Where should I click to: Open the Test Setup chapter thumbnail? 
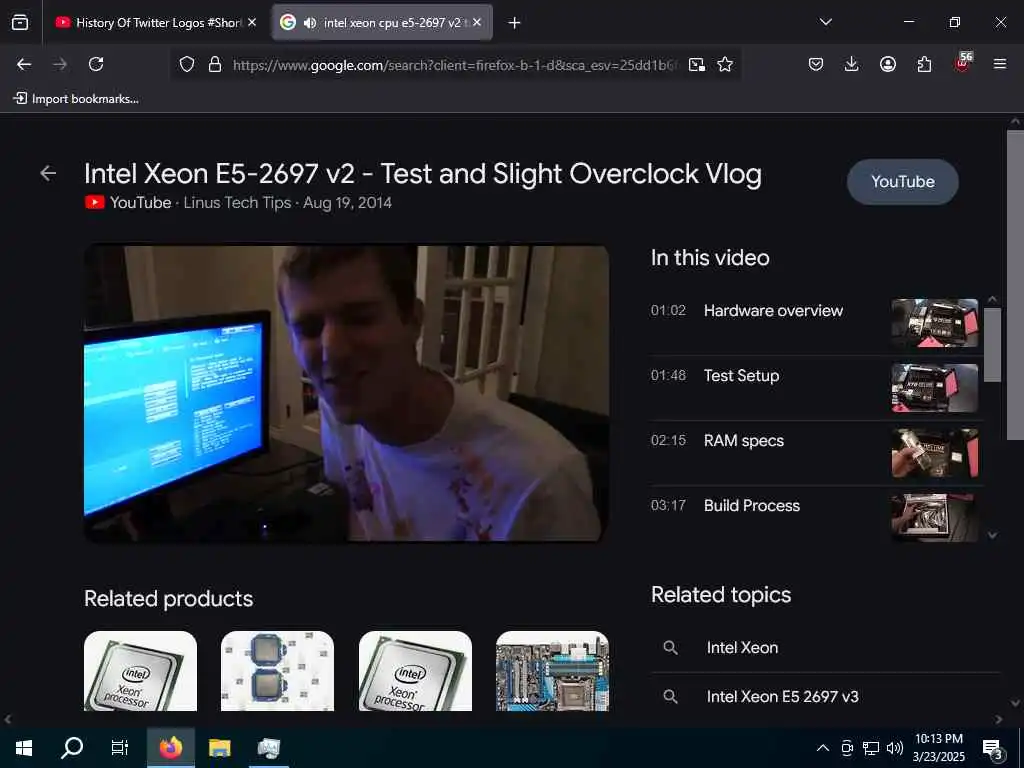(935, 388)
